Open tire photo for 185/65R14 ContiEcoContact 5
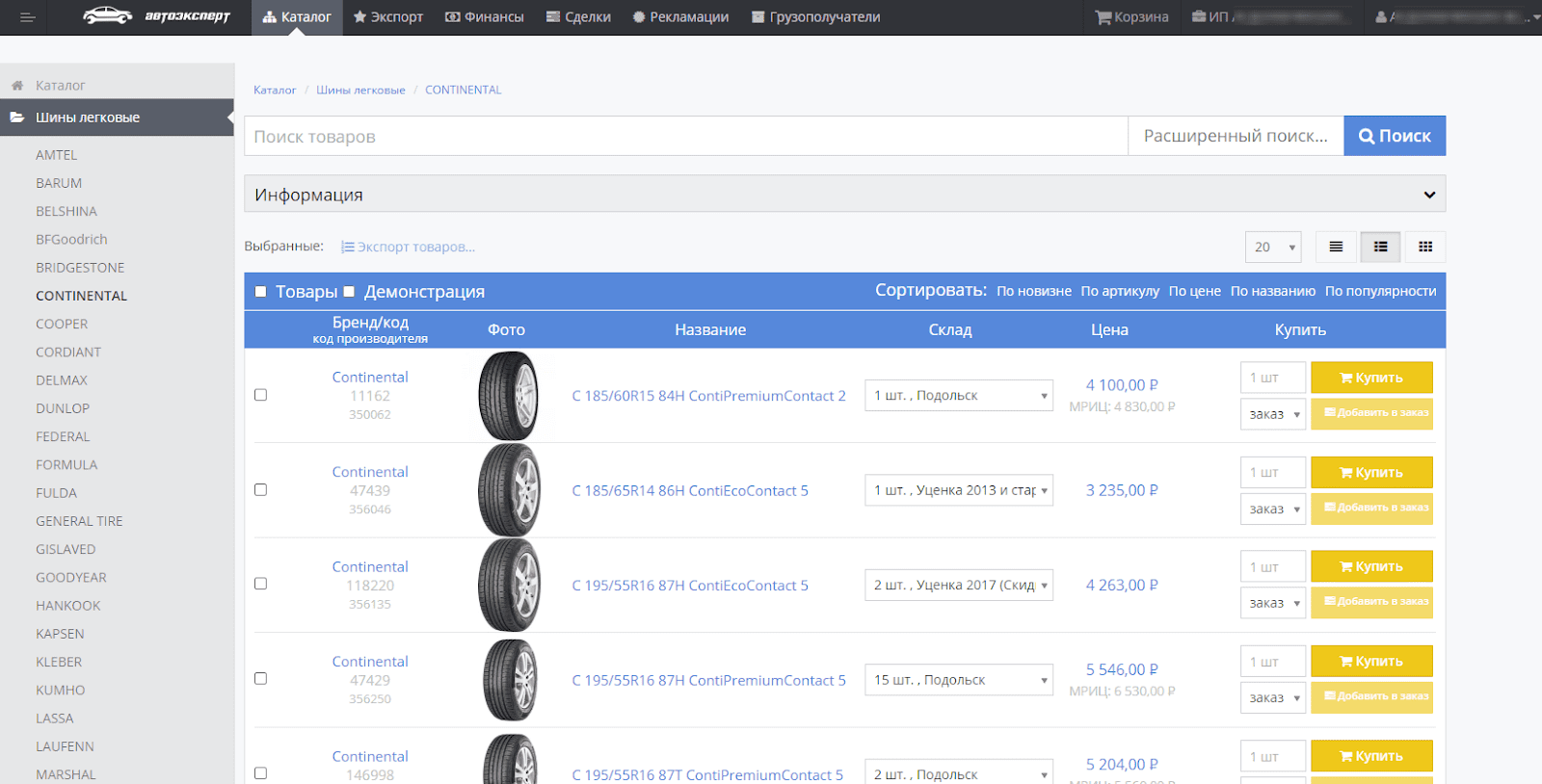Screen dimensions: 1542x784 click(x=509, y=490)
